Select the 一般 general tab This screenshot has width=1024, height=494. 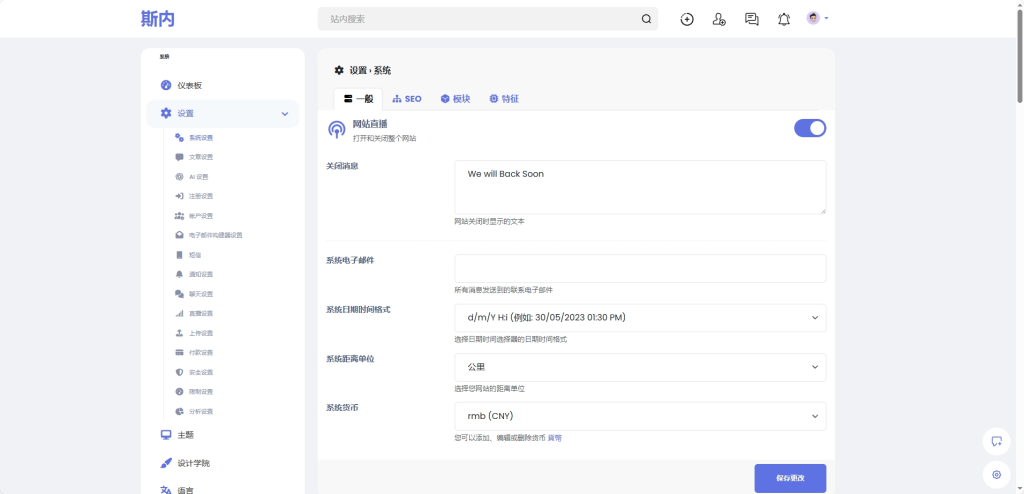(x=358, y=99)
